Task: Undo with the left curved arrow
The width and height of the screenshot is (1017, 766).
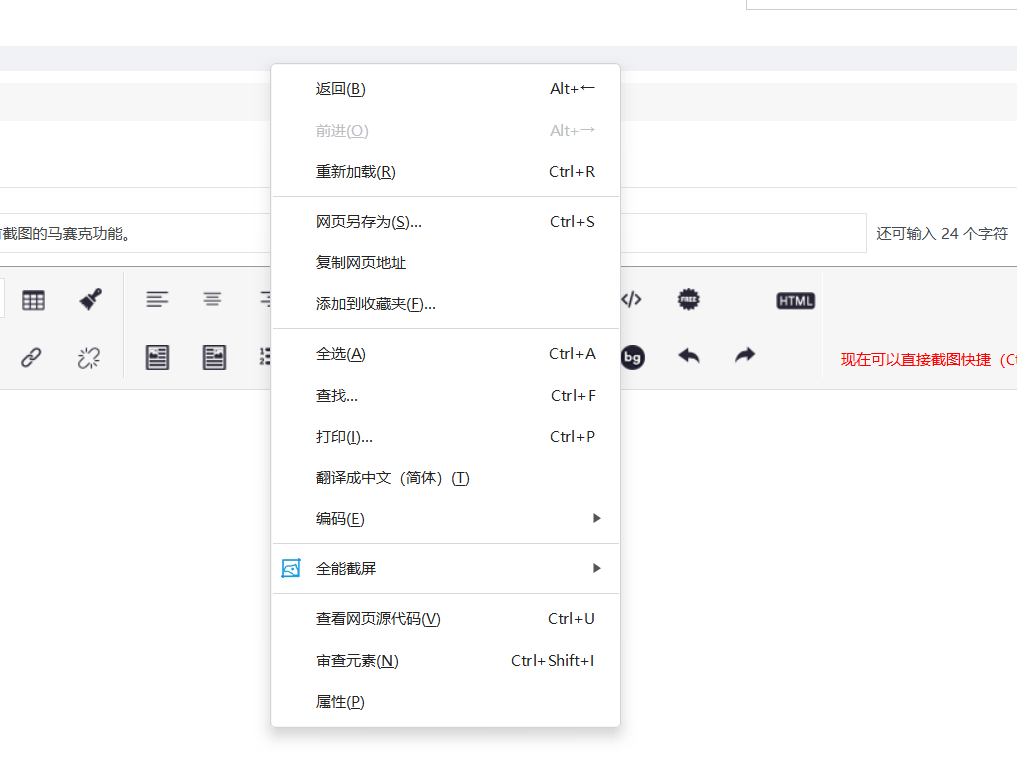Action: click(x=688, y=355)
